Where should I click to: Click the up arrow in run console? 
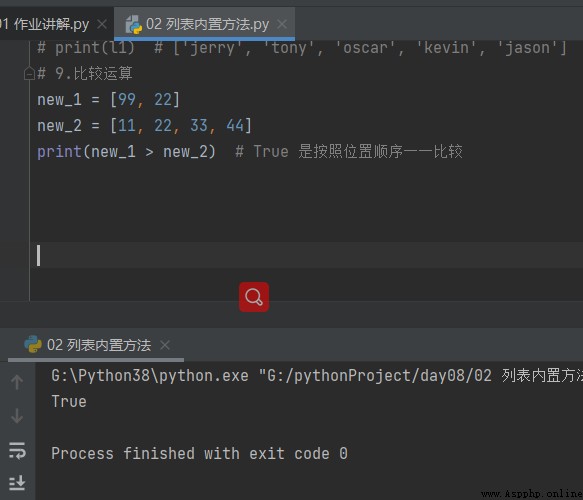click(17, 382)
